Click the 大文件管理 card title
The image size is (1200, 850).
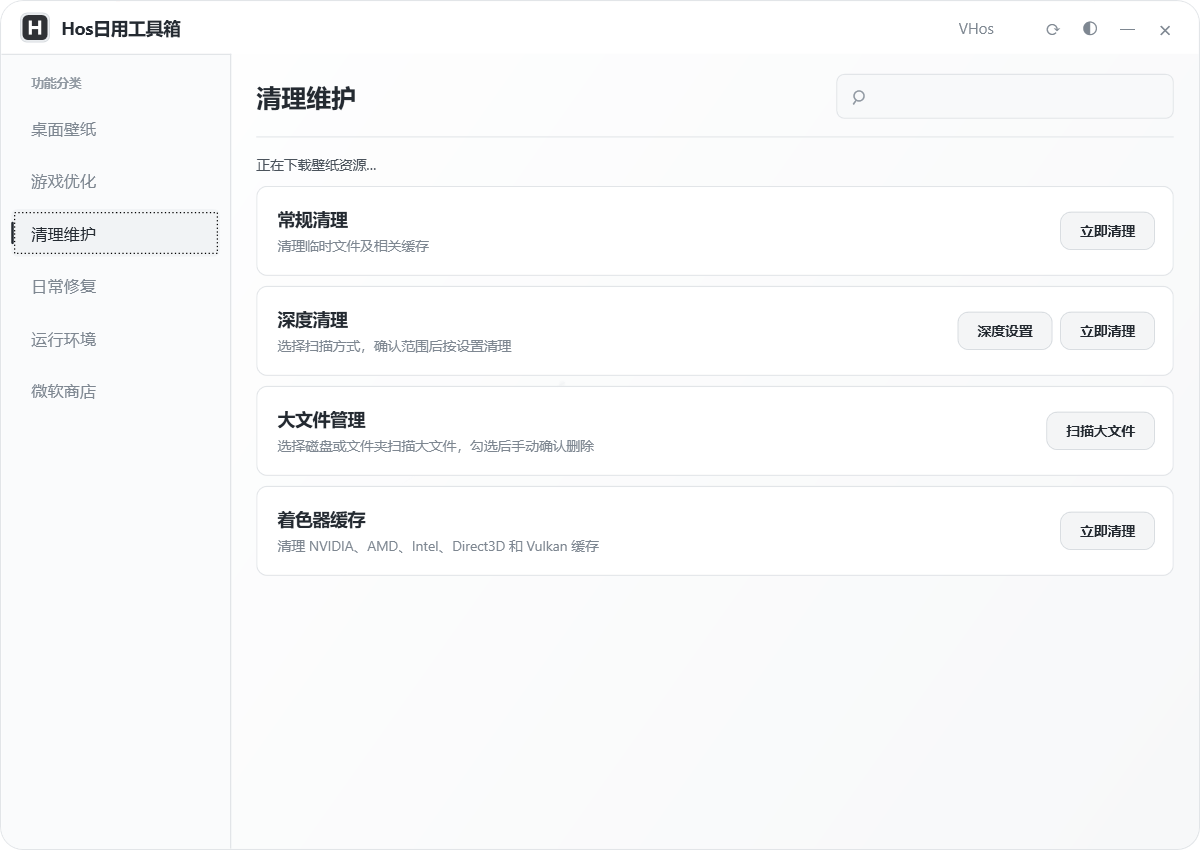[321, 420]
